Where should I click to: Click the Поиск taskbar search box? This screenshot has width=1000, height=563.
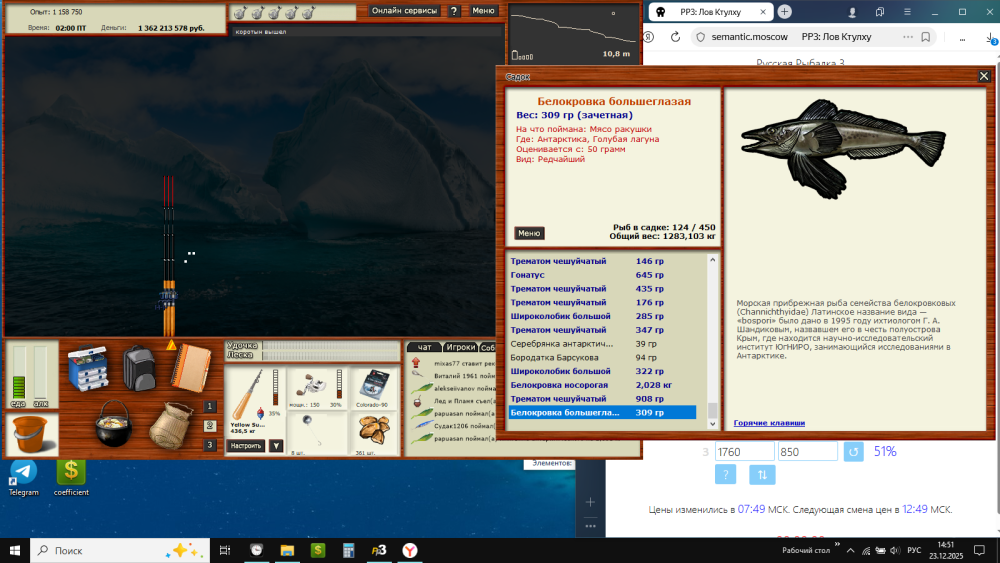(120, 550)
